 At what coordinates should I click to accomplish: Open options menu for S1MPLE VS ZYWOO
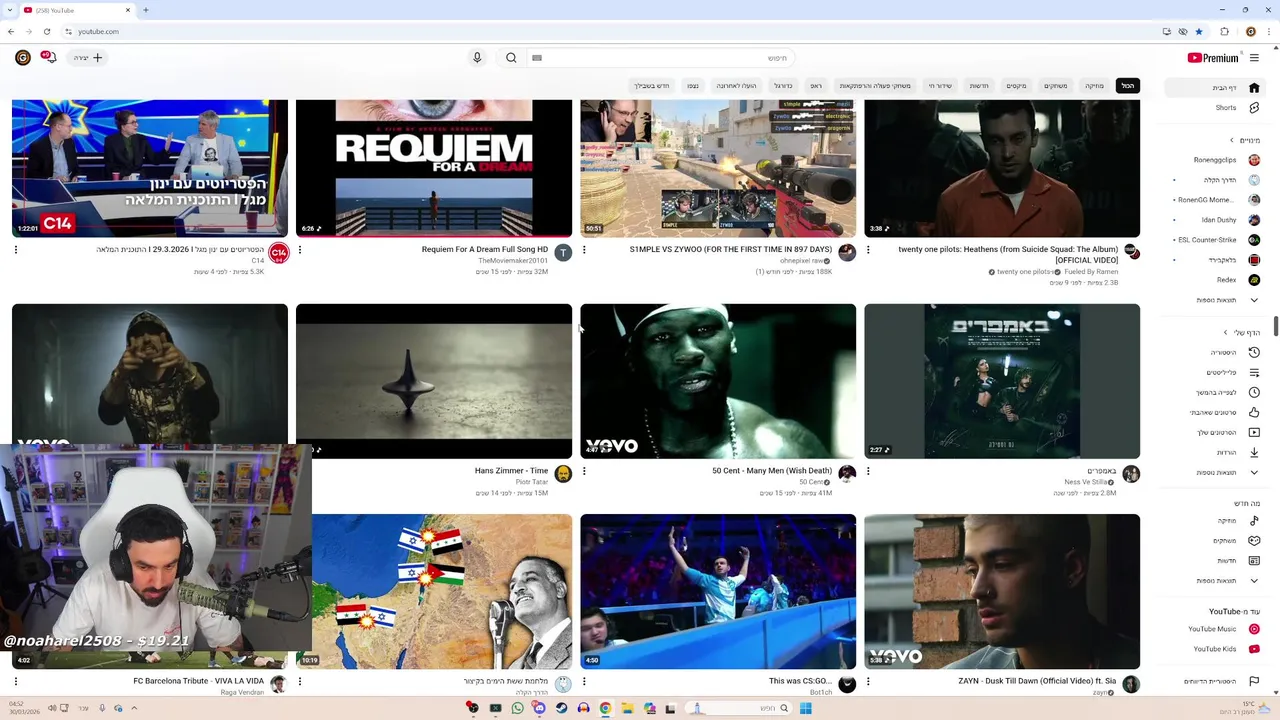tap(584, 250)
